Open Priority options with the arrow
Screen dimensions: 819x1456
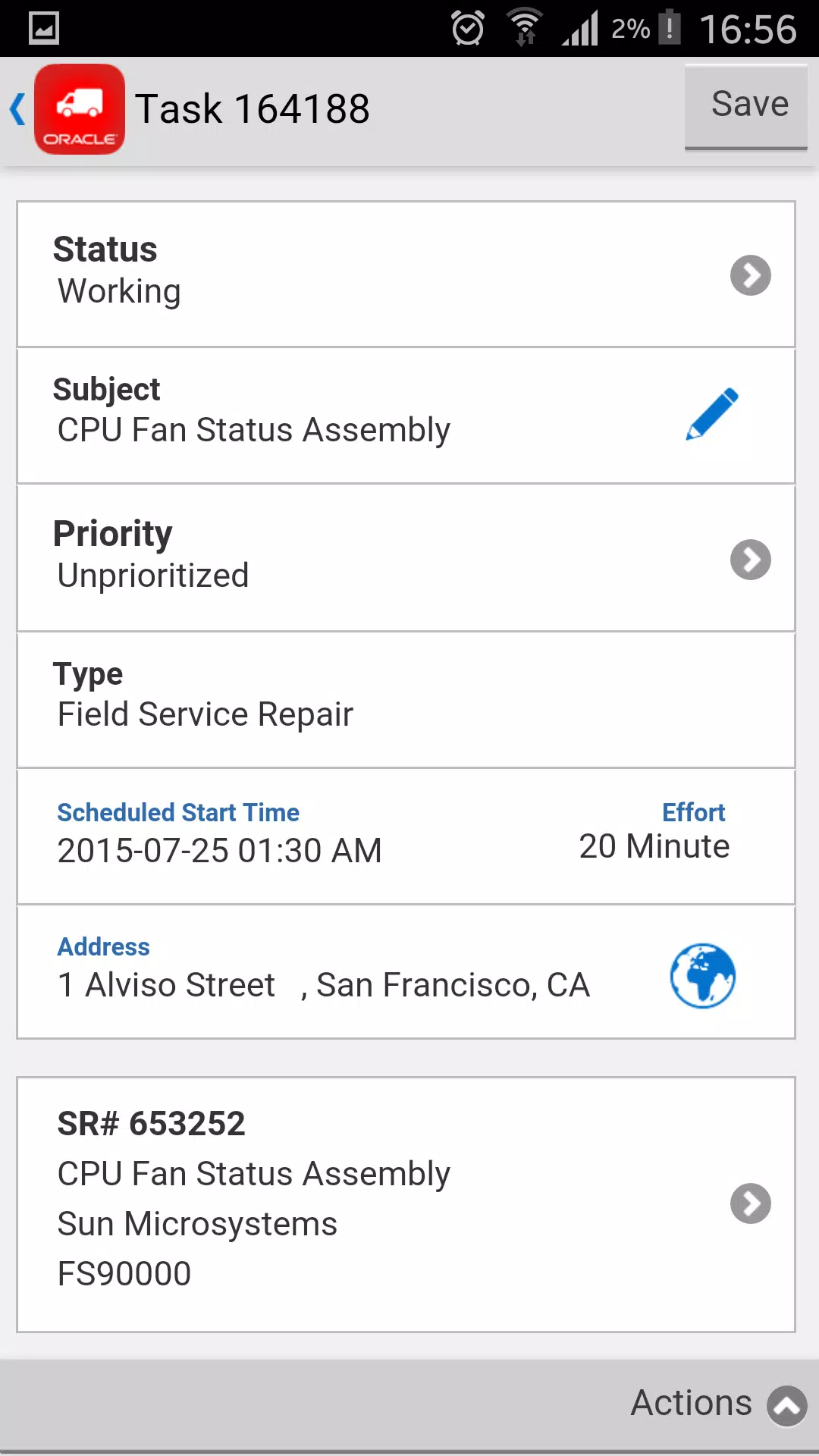[x=751, y=560]
